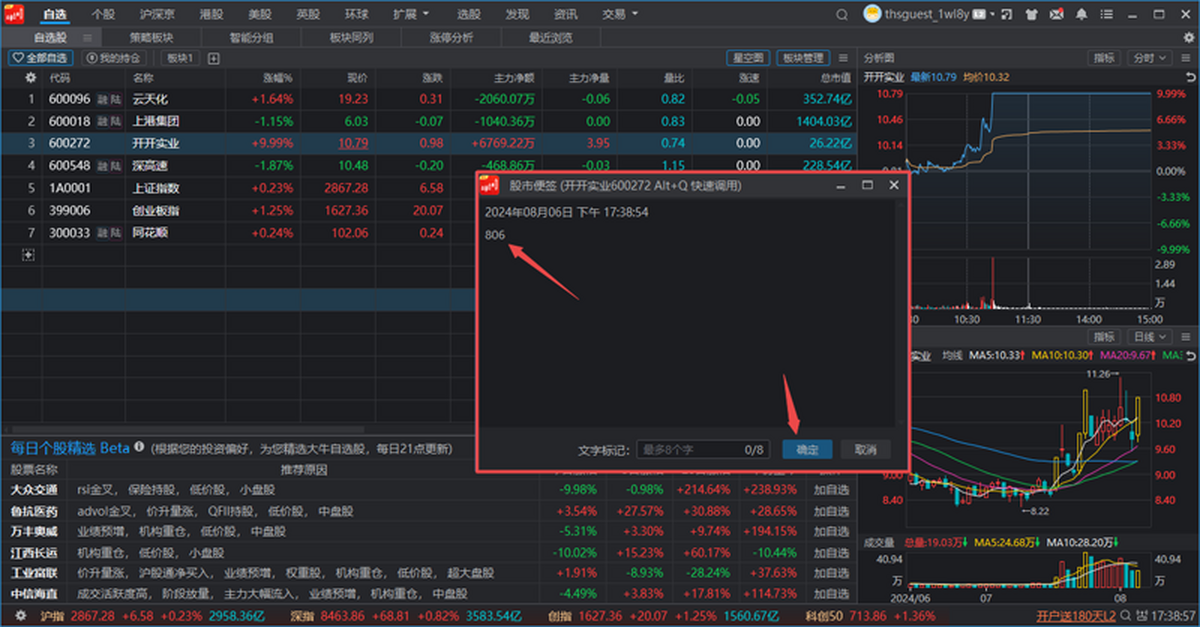Image resolution: width=1200 pixels, height=627 pixels.
Task: Toggle the 全部自选 filter
Action: click(41, 58)
